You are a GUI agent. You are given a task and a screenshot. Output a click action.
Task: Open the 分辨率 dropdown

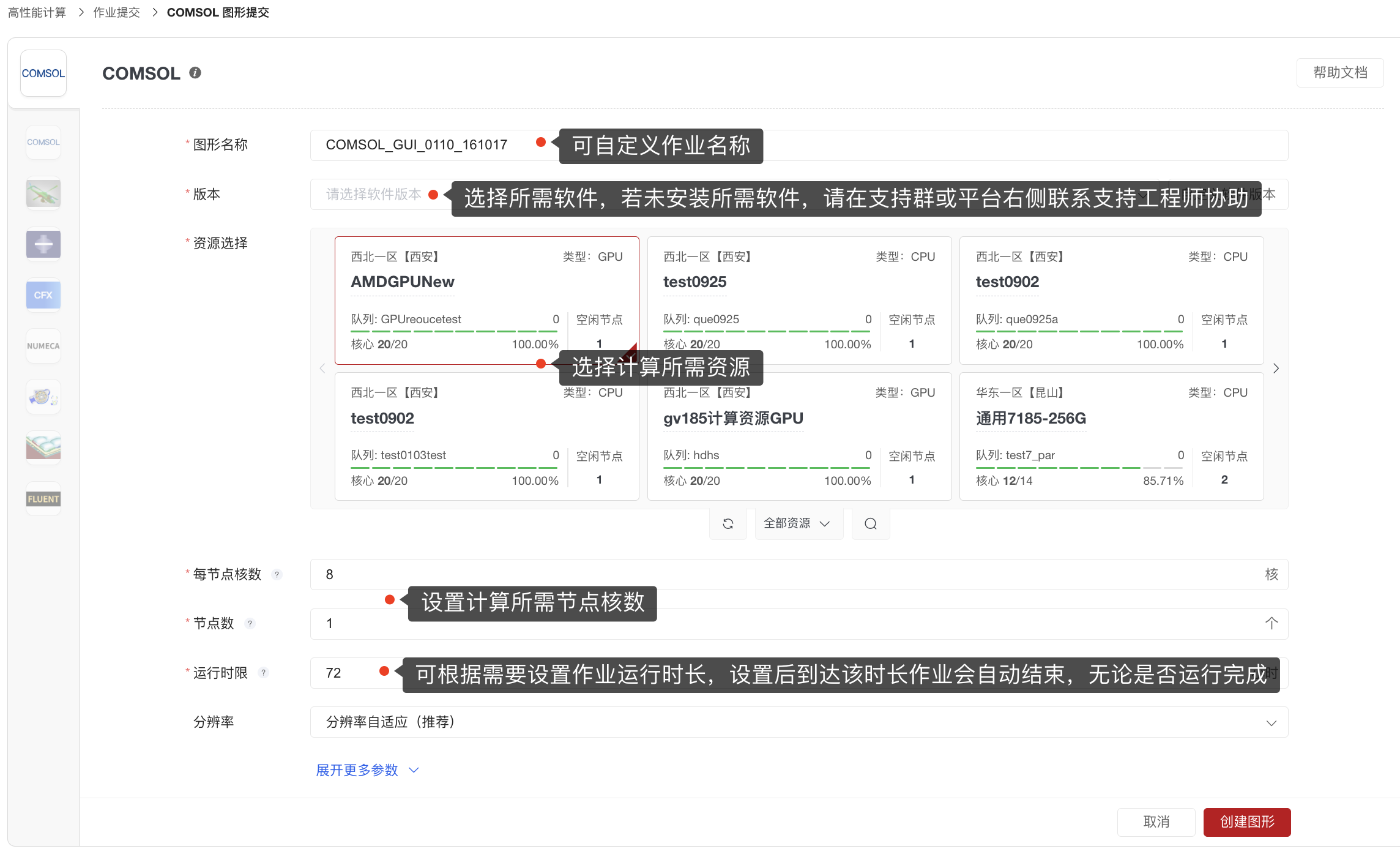(x=799, y=722)
